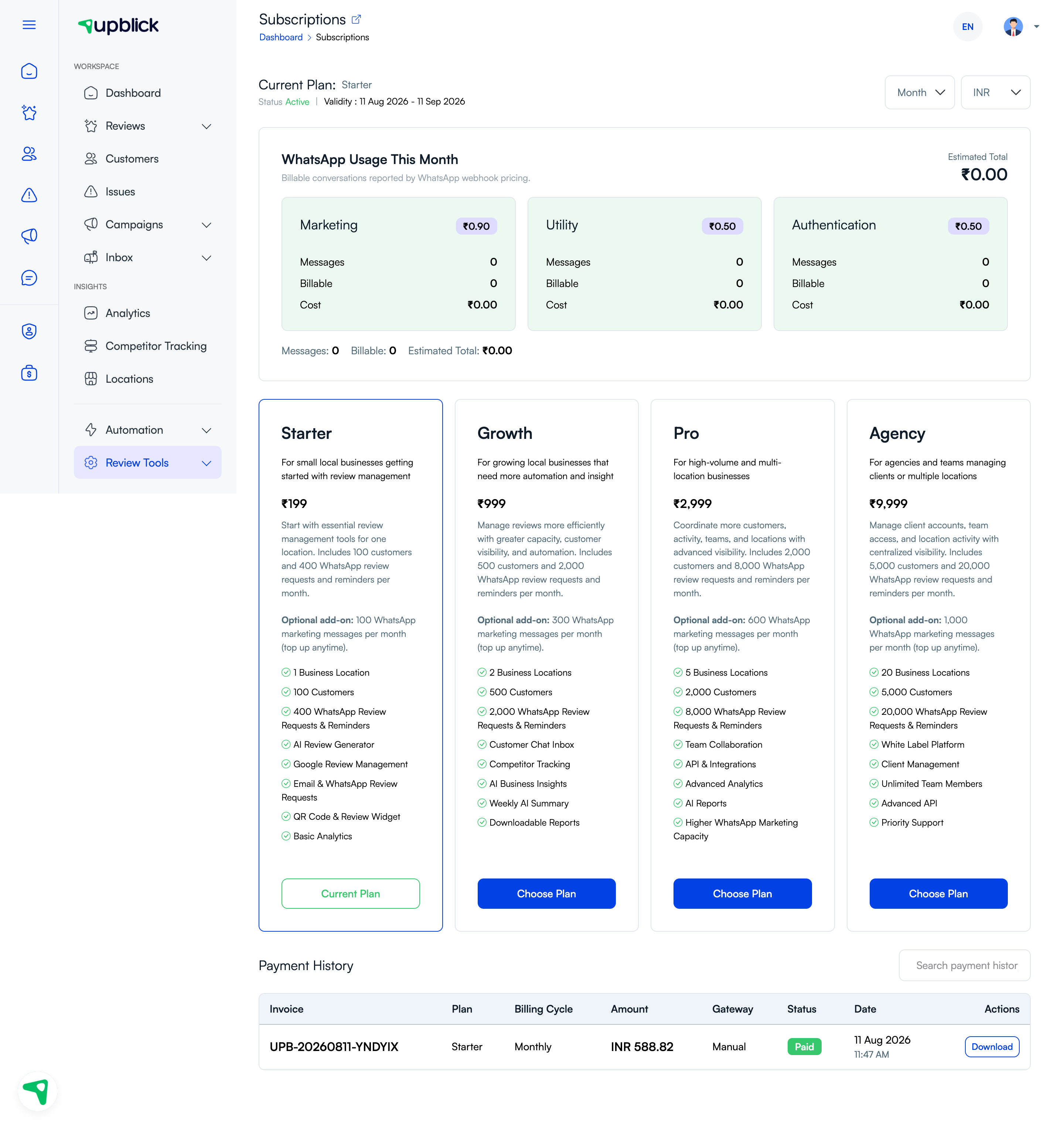The image size is (1064, 1126).
Task: Open the hamburger menu icon
Action: tap(29, 25)
